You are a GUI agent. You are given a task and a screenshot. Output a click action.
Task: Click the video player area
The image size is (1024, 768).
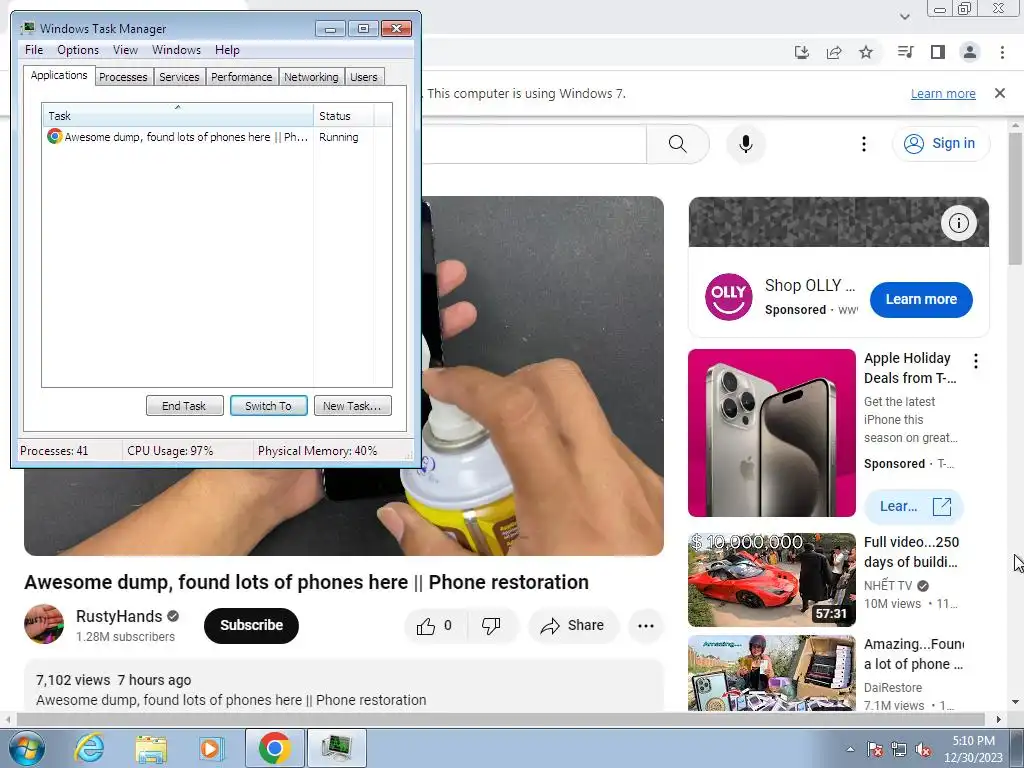(542, 376)
